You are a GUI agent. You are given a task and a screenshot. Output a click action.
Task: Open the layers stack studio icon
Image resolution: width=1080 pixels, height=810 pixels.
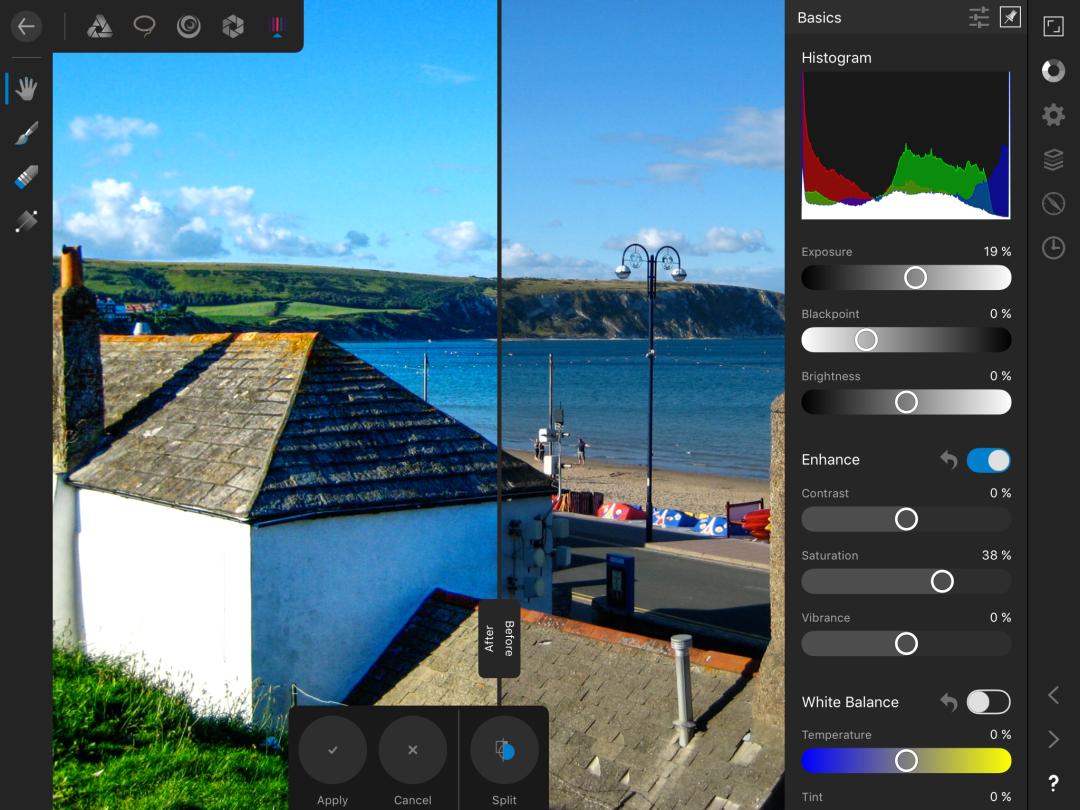(x=1053, y=160)
